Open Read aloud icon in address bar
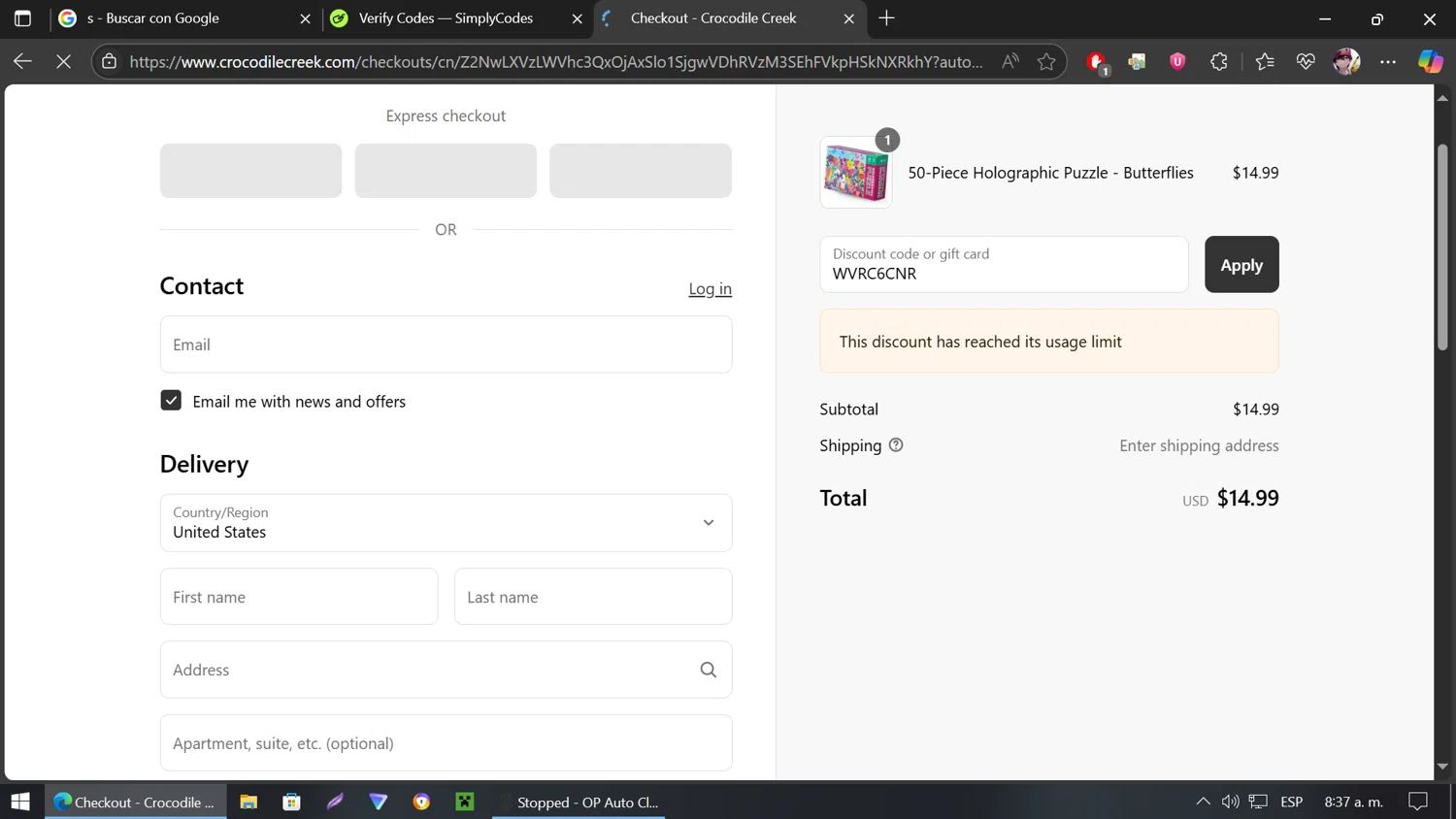1456x819 pixels. click(x=1010, y=62)
